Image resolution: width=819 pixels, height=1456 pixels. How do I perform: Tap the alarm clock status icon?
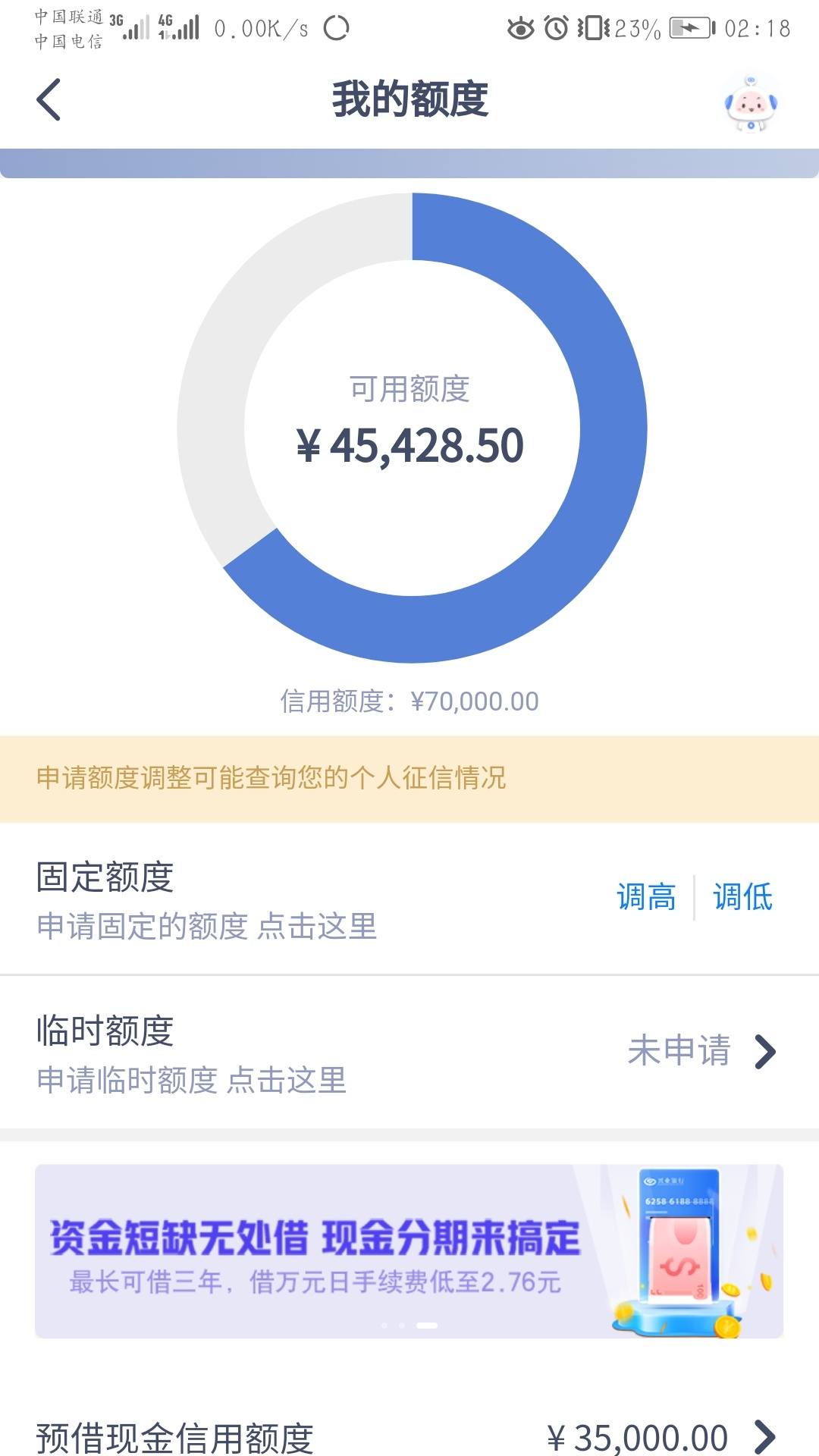557,29
